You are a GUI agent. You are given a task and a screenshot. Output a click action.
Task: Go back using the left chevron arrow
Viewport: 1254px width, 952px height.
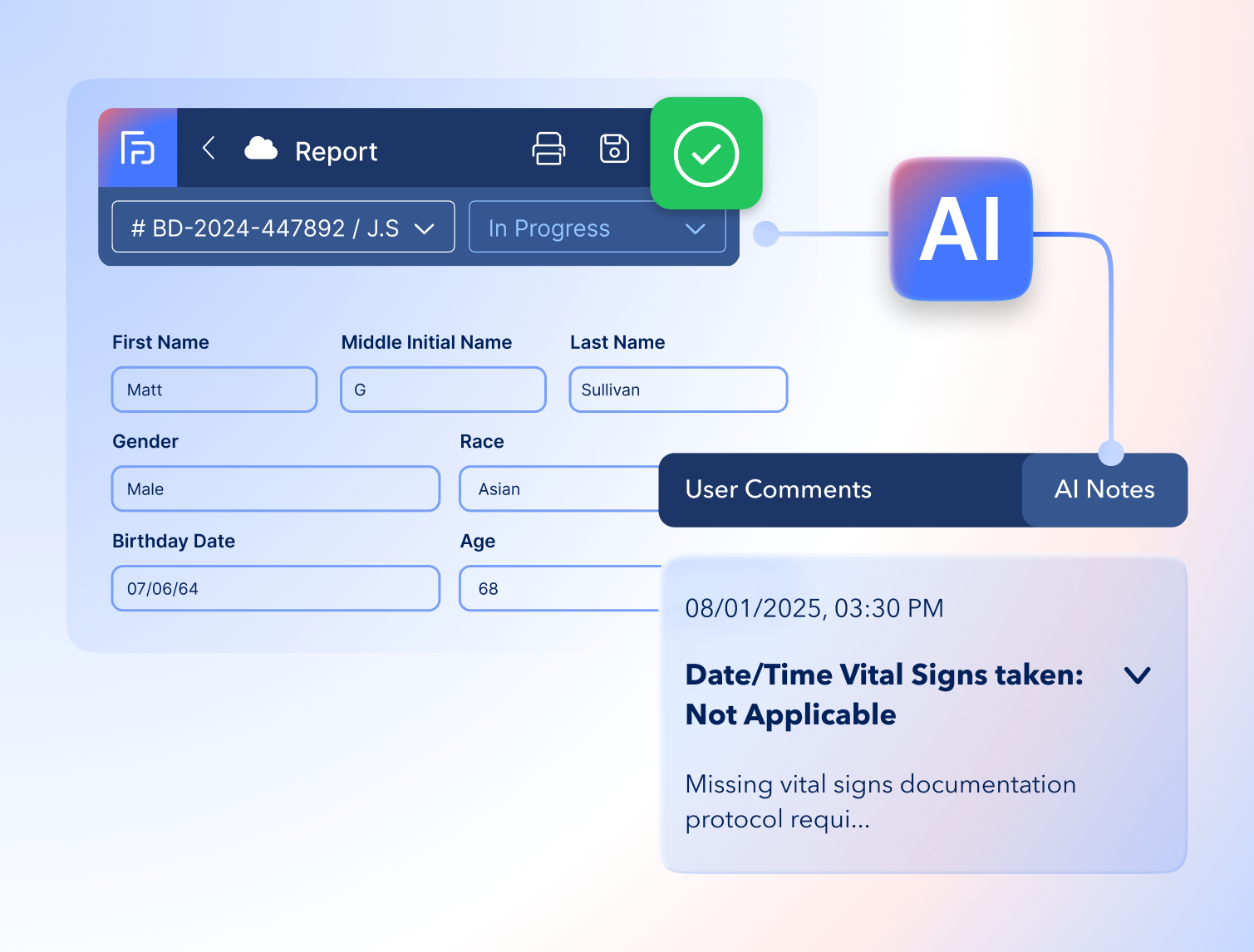click(x=209, y=148)
